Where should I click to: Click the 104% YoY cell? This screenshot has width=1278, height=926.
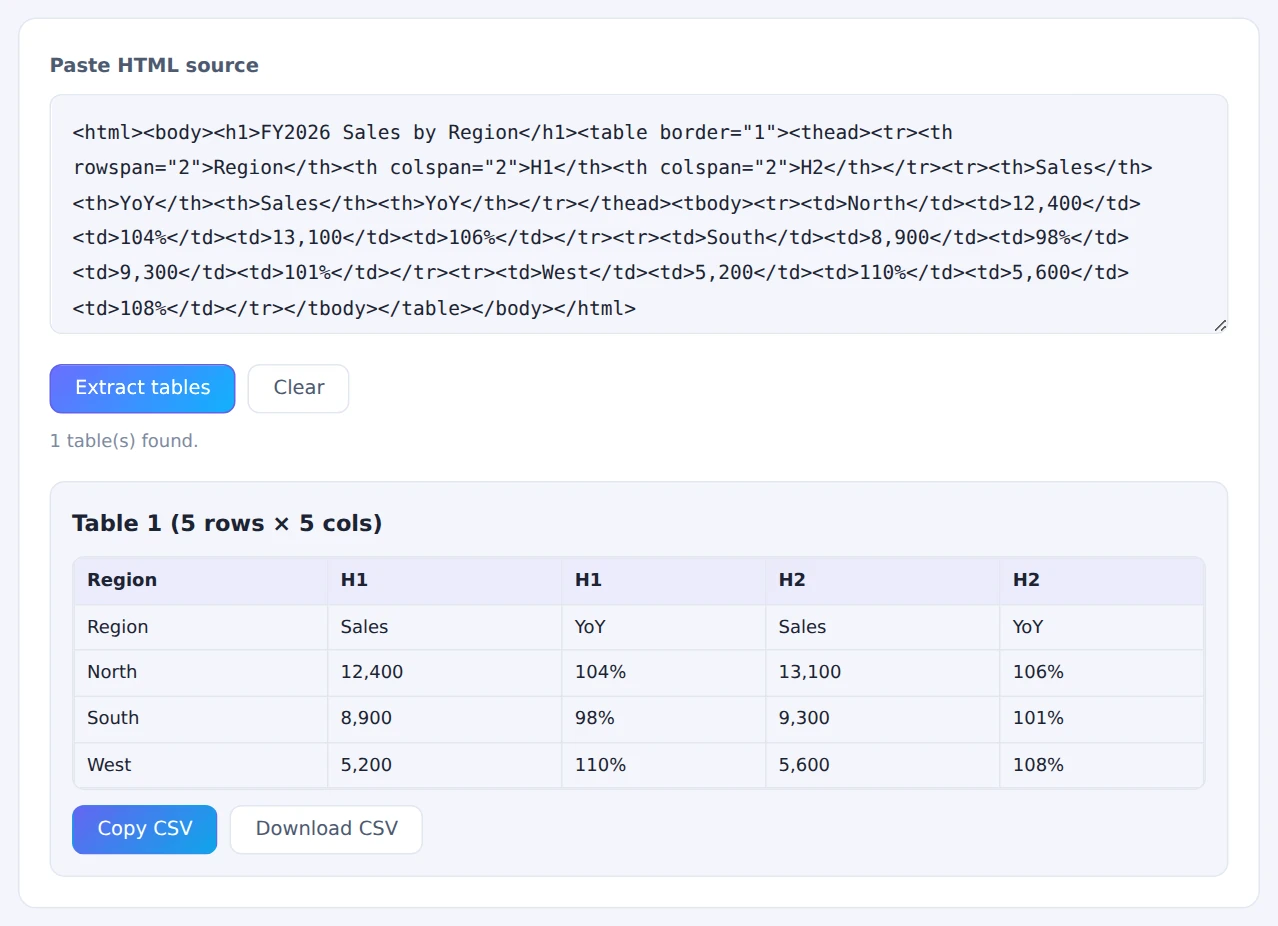(x=663, y=672)
